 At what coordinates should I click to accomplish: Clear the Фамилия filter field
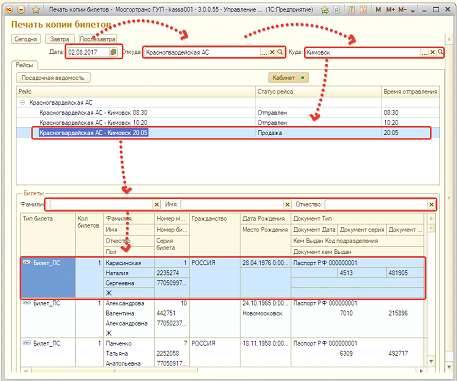pos(156,204)
